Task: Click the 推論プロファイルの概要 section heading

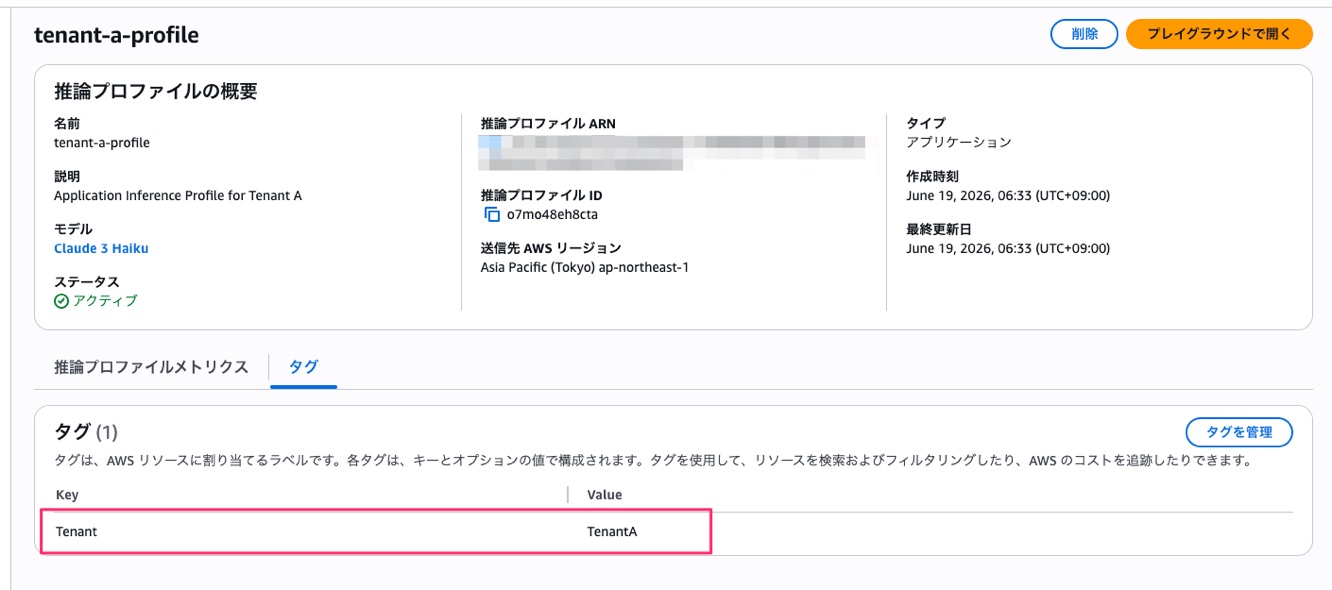Action: (x=156, y=91)
